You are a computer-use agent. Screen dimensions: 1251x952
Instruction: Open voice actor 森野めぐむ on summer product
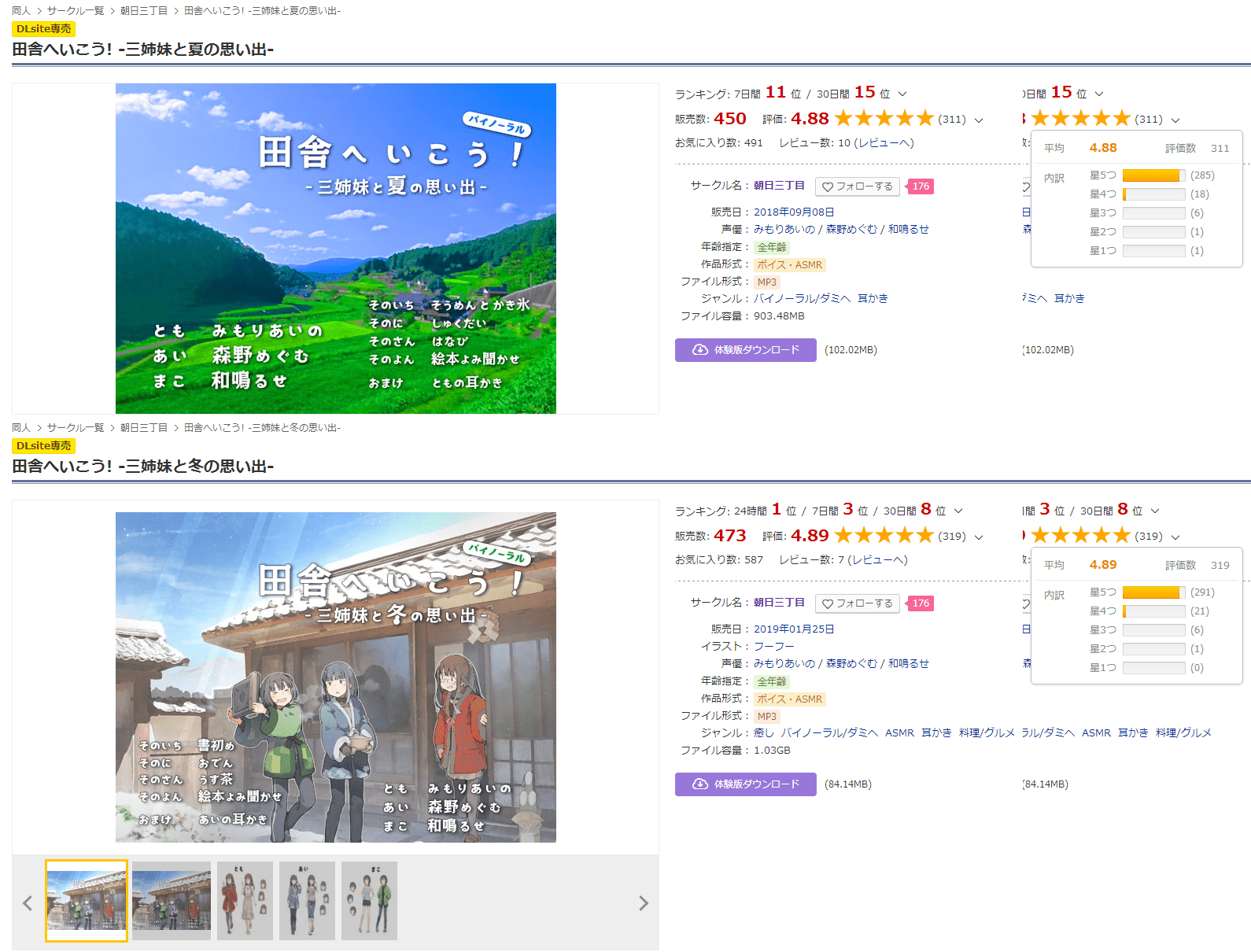pyautogui.click(x=851, y=230)
